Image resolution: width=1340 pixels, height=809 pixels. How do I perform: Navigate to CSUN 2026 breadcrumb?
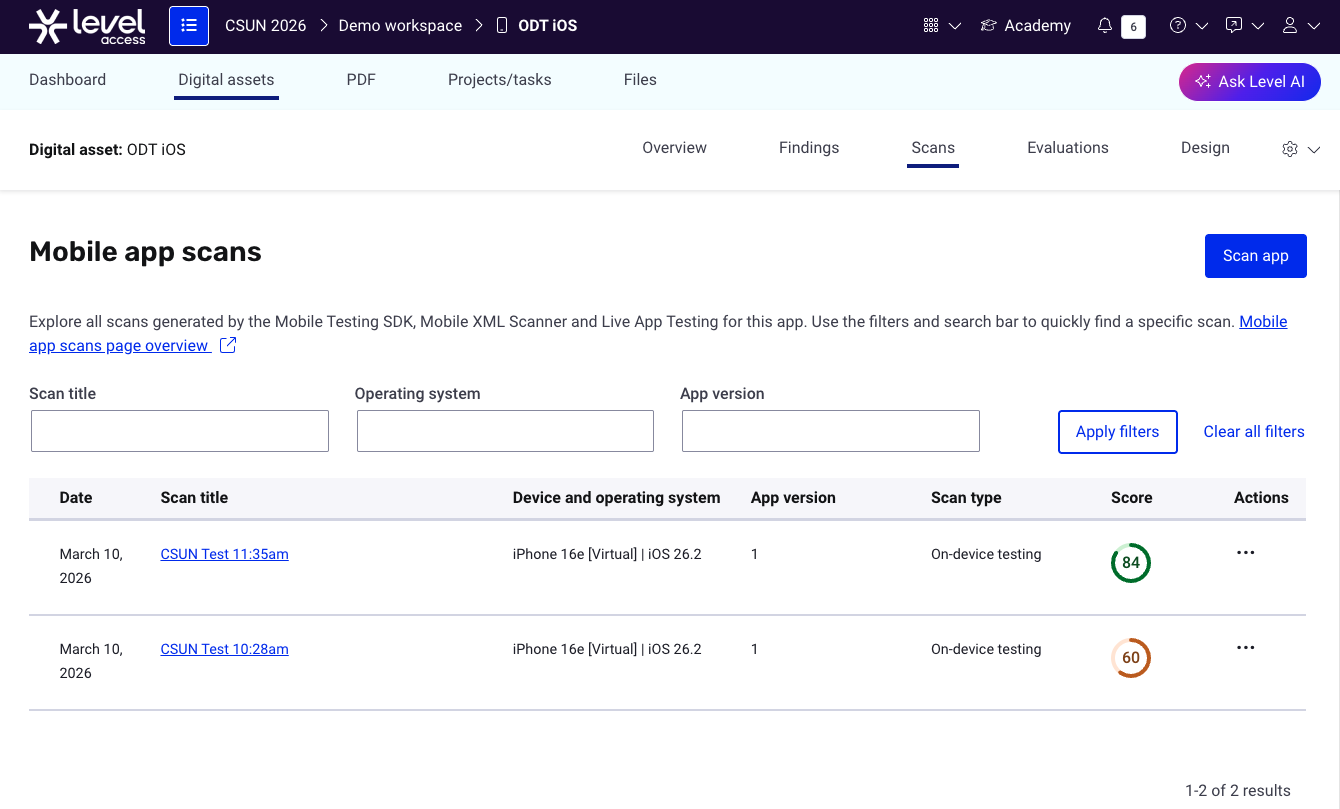pyautogui.click(x=266, y=26)
